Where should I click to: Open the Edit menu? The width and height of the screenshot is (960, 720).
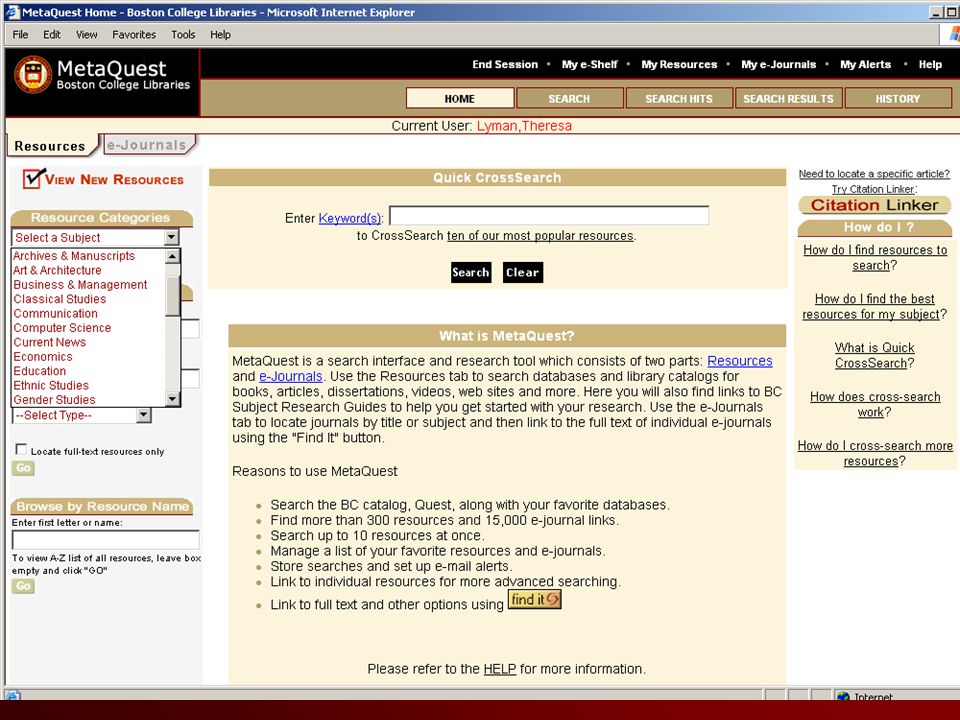(x=51, y=34)
